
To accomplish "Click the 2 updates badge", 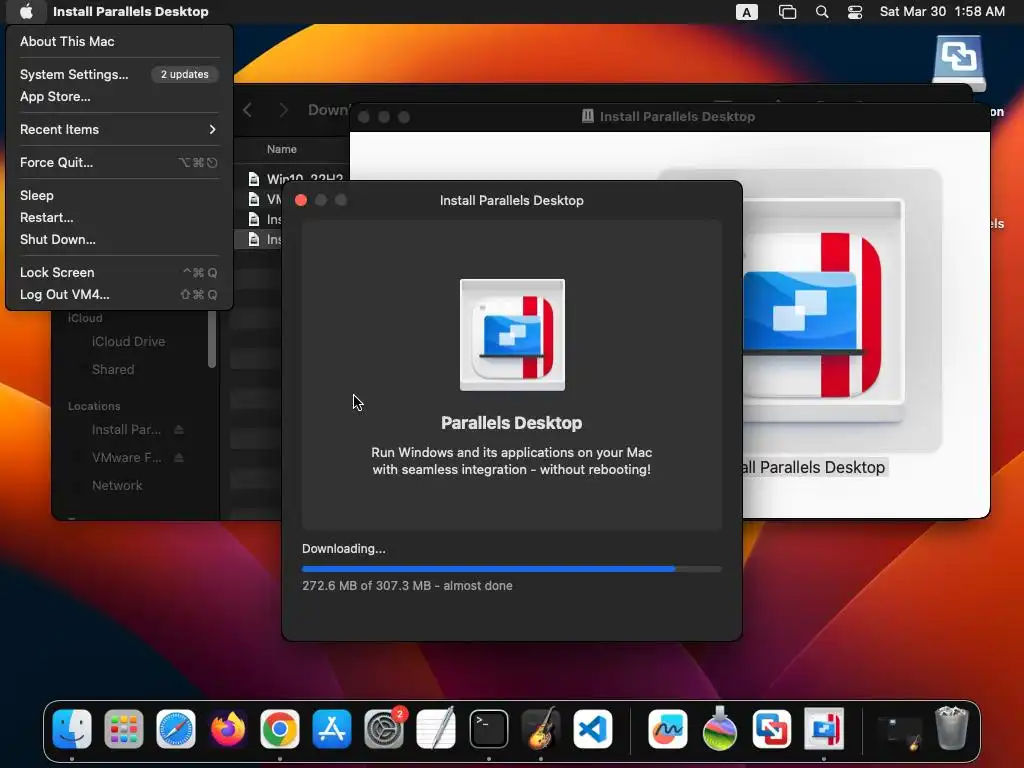I will click(x=185, y=74).
